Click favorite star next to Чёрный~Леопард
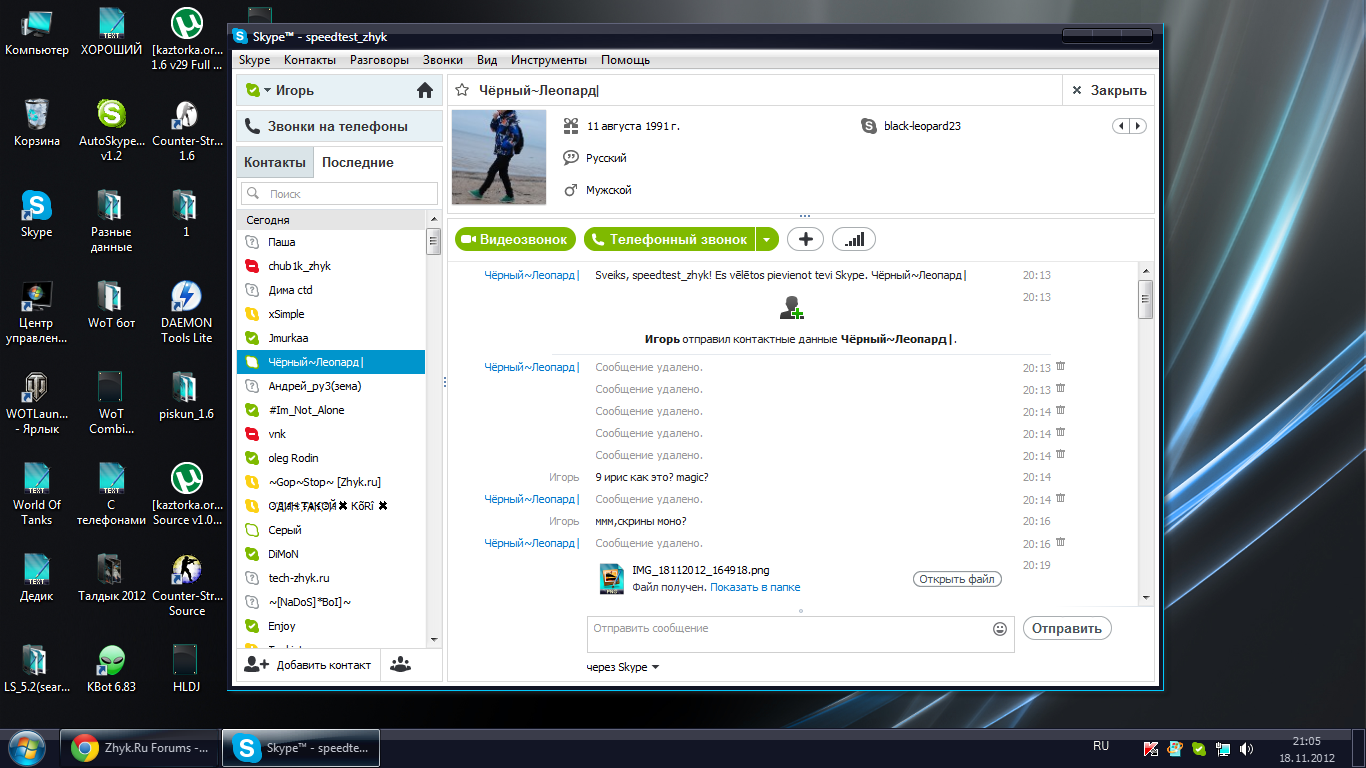Screen dimensions: 1366x768 click(462, 90)
